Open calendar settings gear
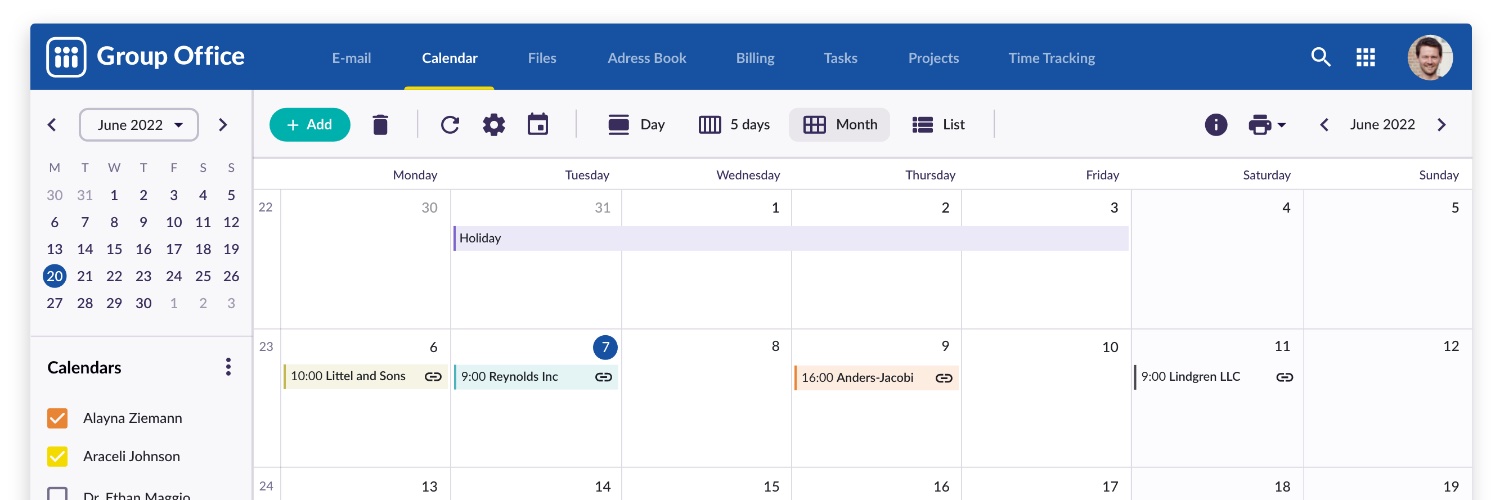The image size is (1500, 500). point(494,125)
